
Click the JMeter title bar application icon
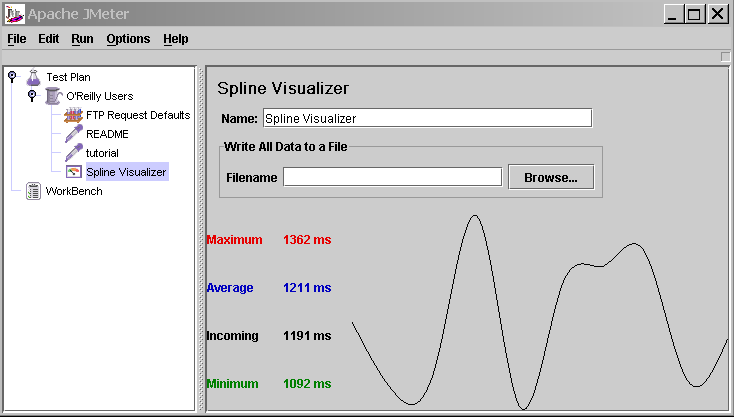click(x=13, y=14)
